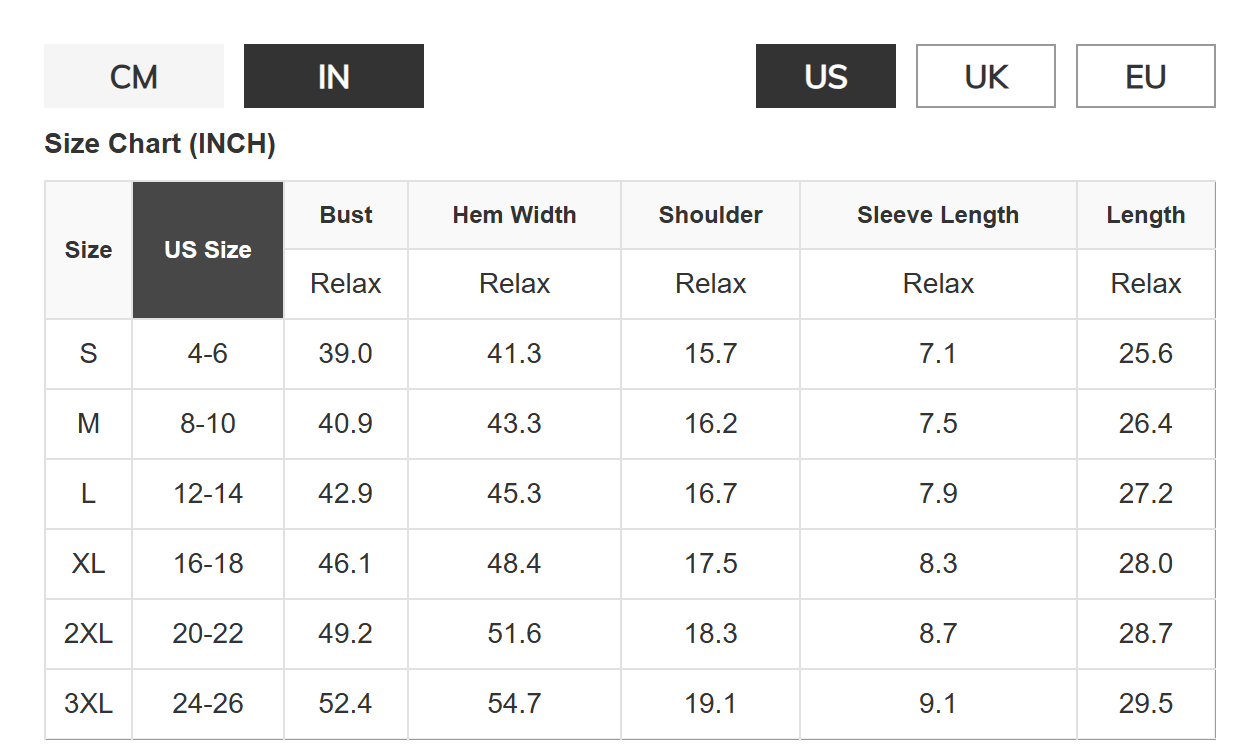Click bust value 46.1 for XL

click(345, 564)
